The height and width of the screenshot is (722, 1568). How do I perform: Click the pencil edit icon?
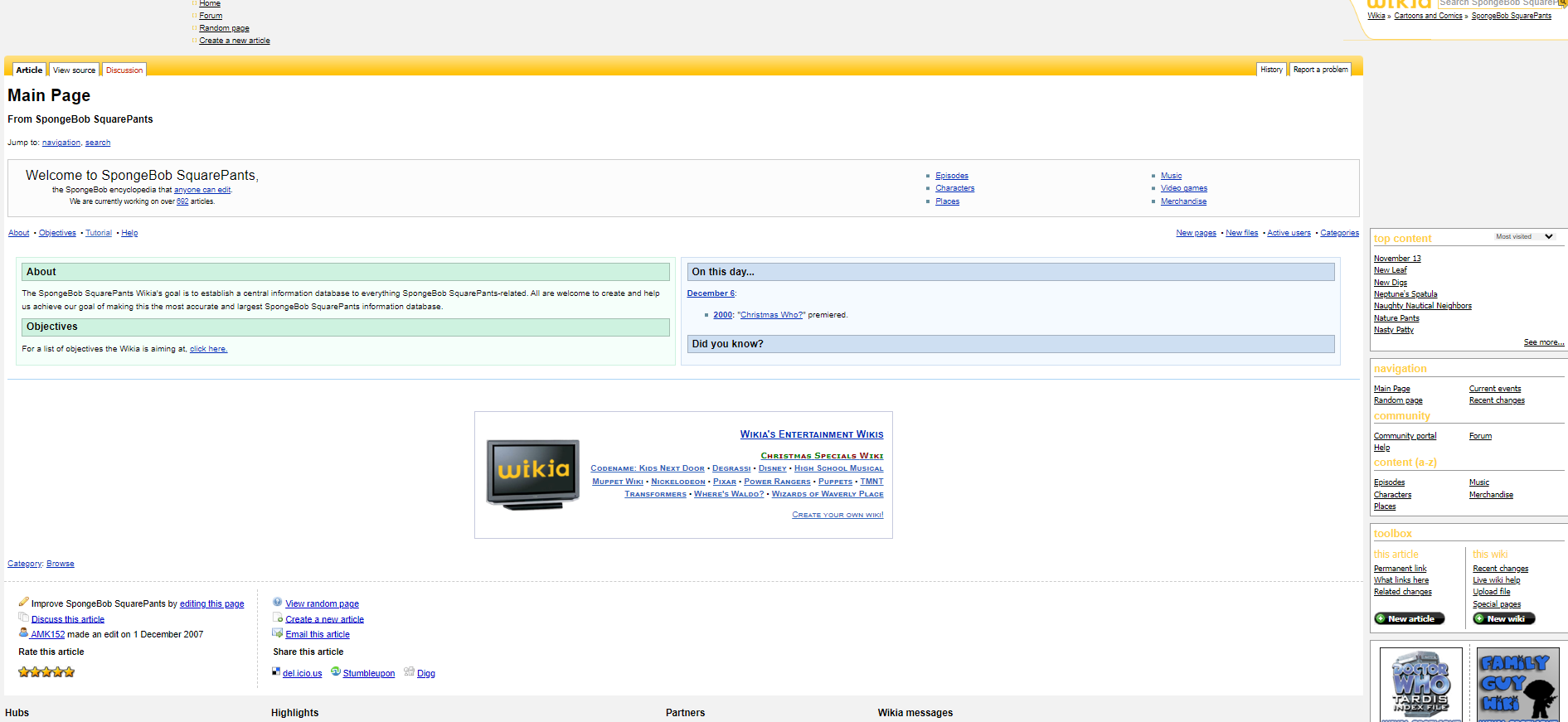click(23, 602)
